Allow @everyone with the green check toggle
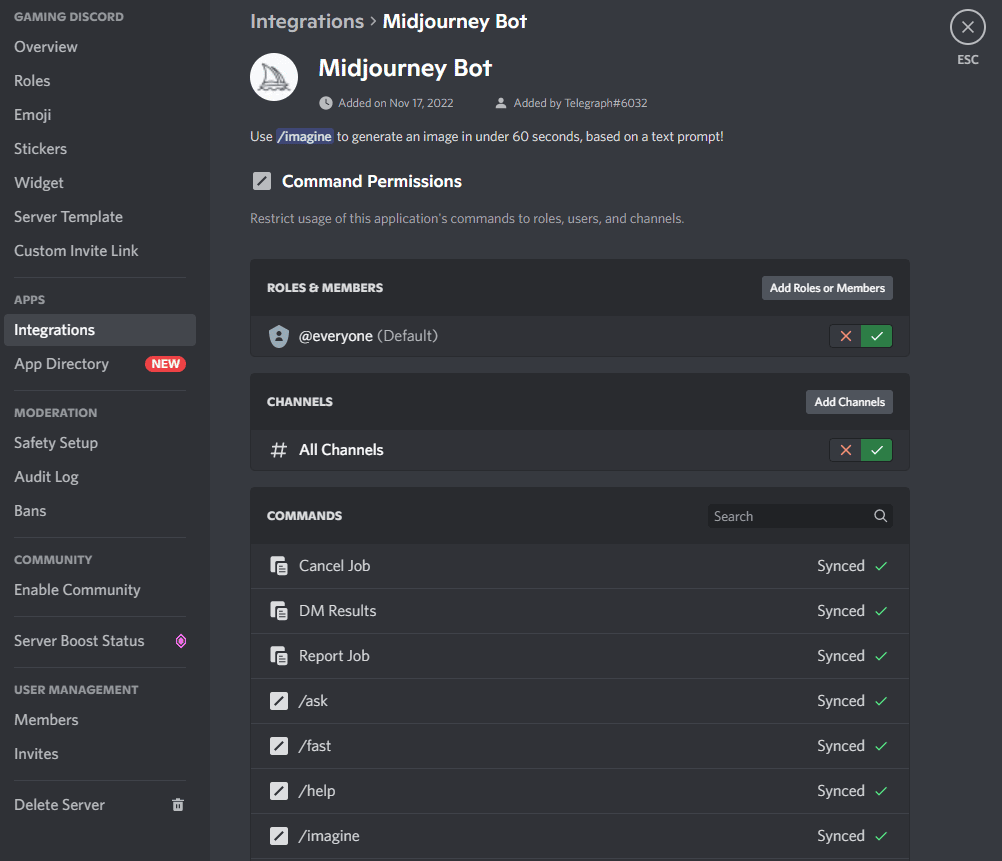Viewport: 1002px width, 861px height. pos(877,336)
